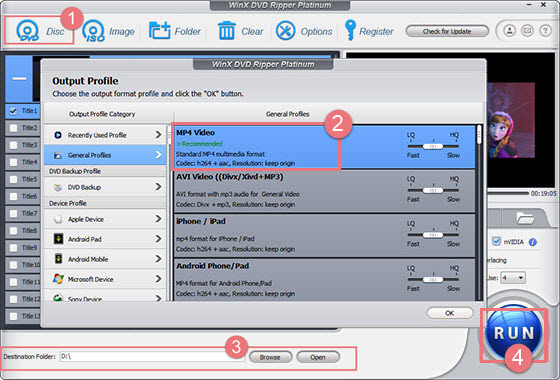Viewport: 560px width, 380px height.
Task: Click the Check for Update button
Action: click(447, 31)
